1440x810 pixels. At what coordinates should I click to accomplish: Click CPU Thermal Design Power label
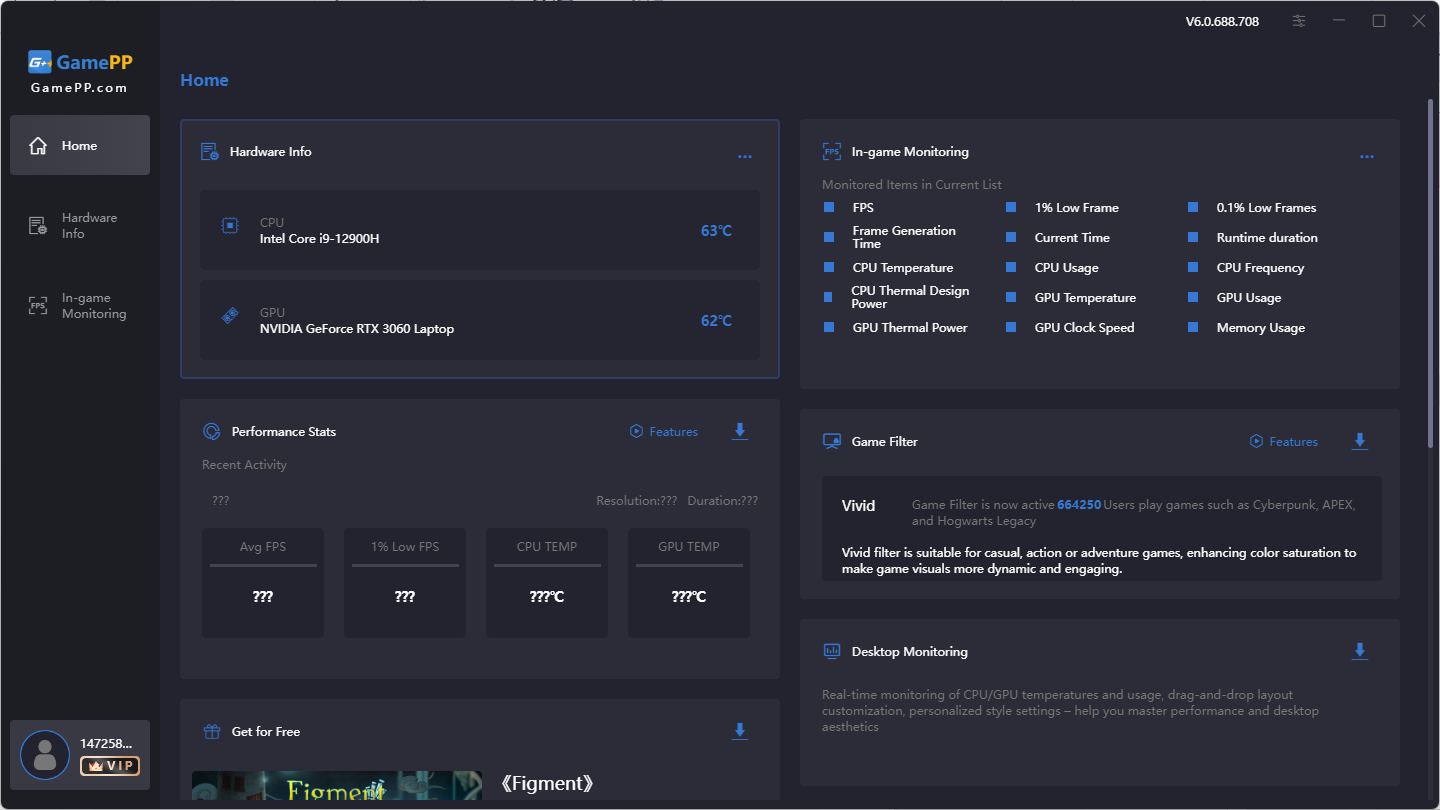coord(910,297)
